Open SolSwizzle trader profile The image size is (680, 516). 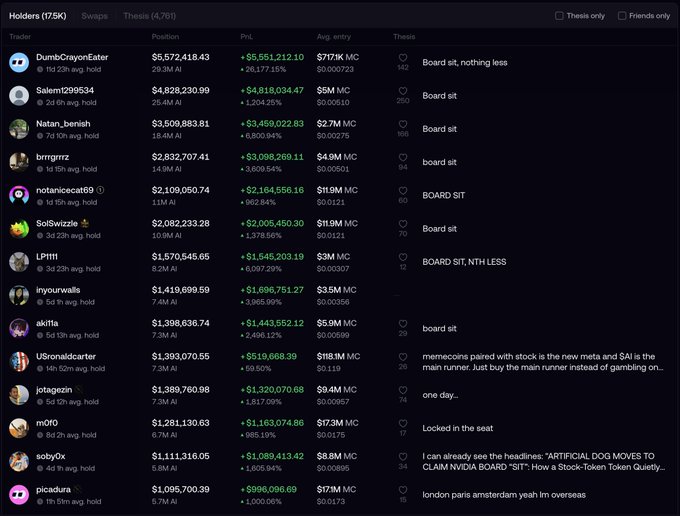pos(57,224)
